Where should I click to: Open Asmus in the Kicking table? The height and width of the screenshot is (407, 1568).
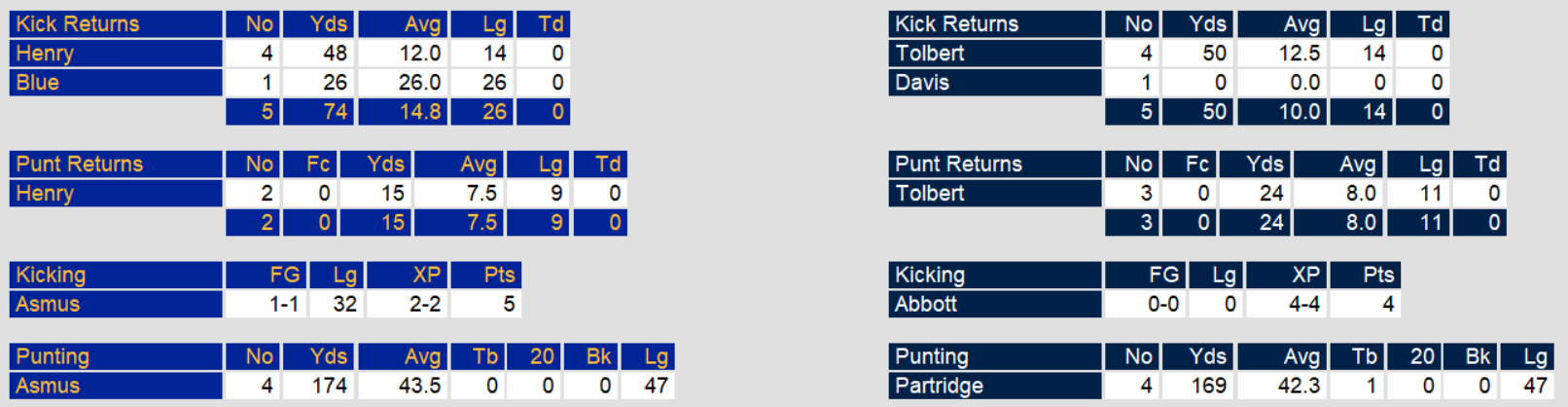point(48,305)
